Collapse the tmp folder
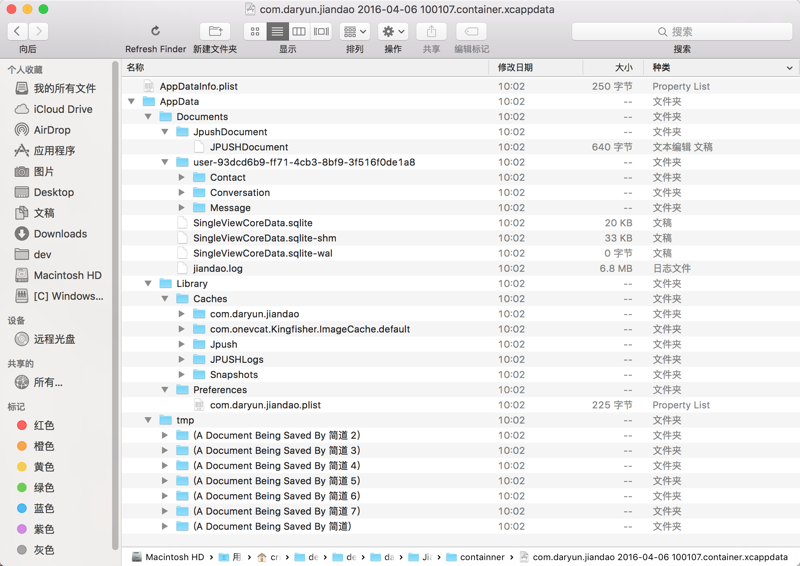 coord(148,420)
